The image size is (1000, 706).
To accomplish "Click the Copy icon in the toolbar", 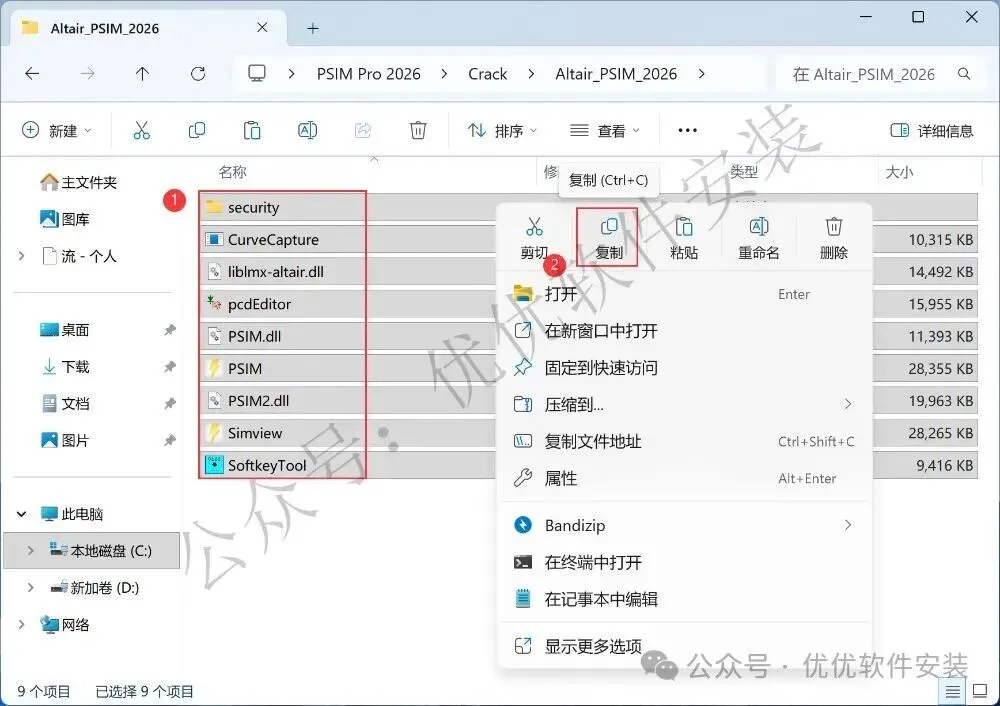I will pos(196,131).
